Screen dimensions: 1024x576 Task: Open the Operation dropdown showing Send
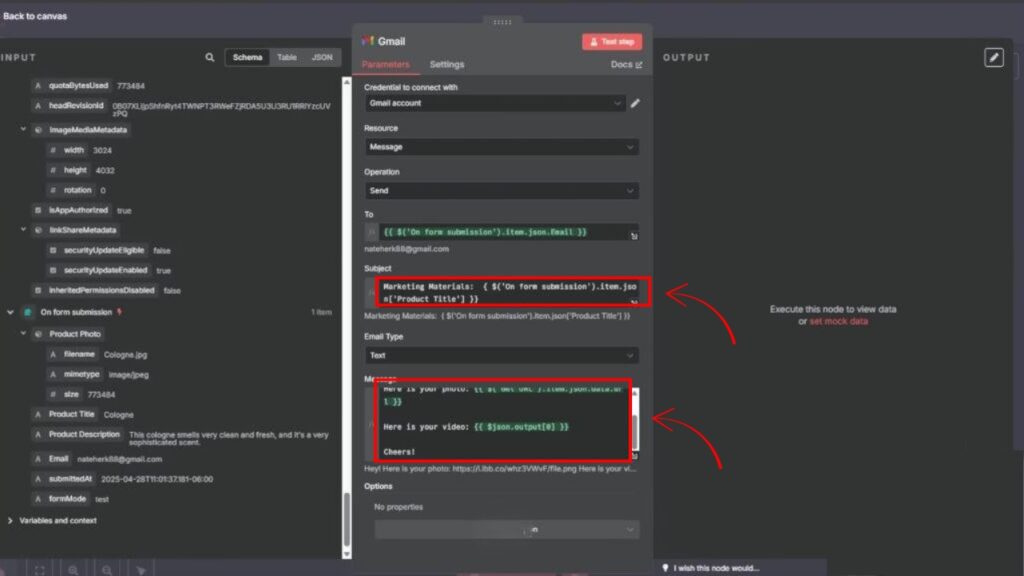tap(501, 191)
